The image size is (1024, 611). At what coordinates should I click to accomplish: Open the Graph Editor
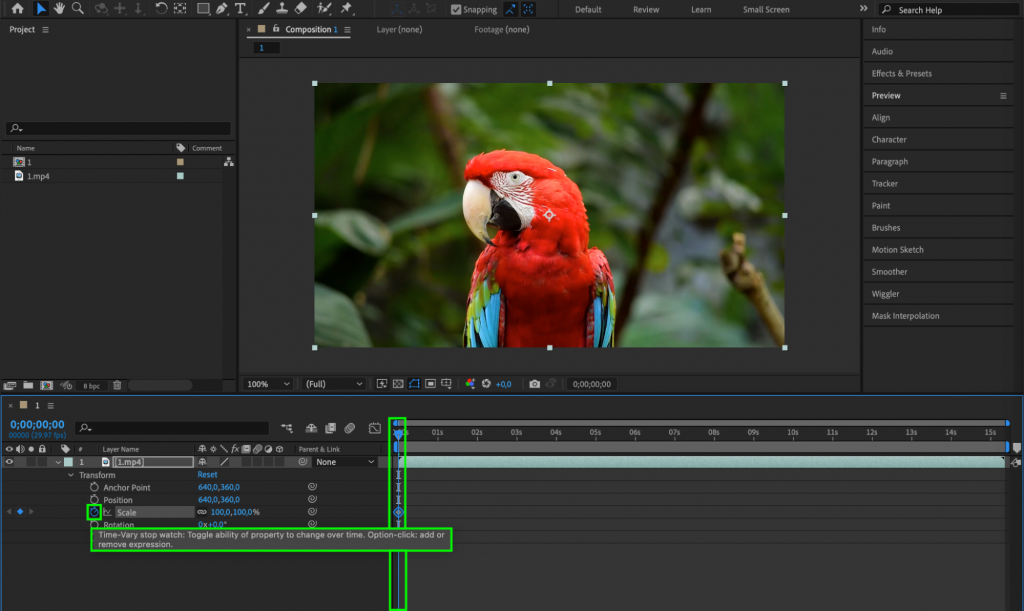pos(375,428)
